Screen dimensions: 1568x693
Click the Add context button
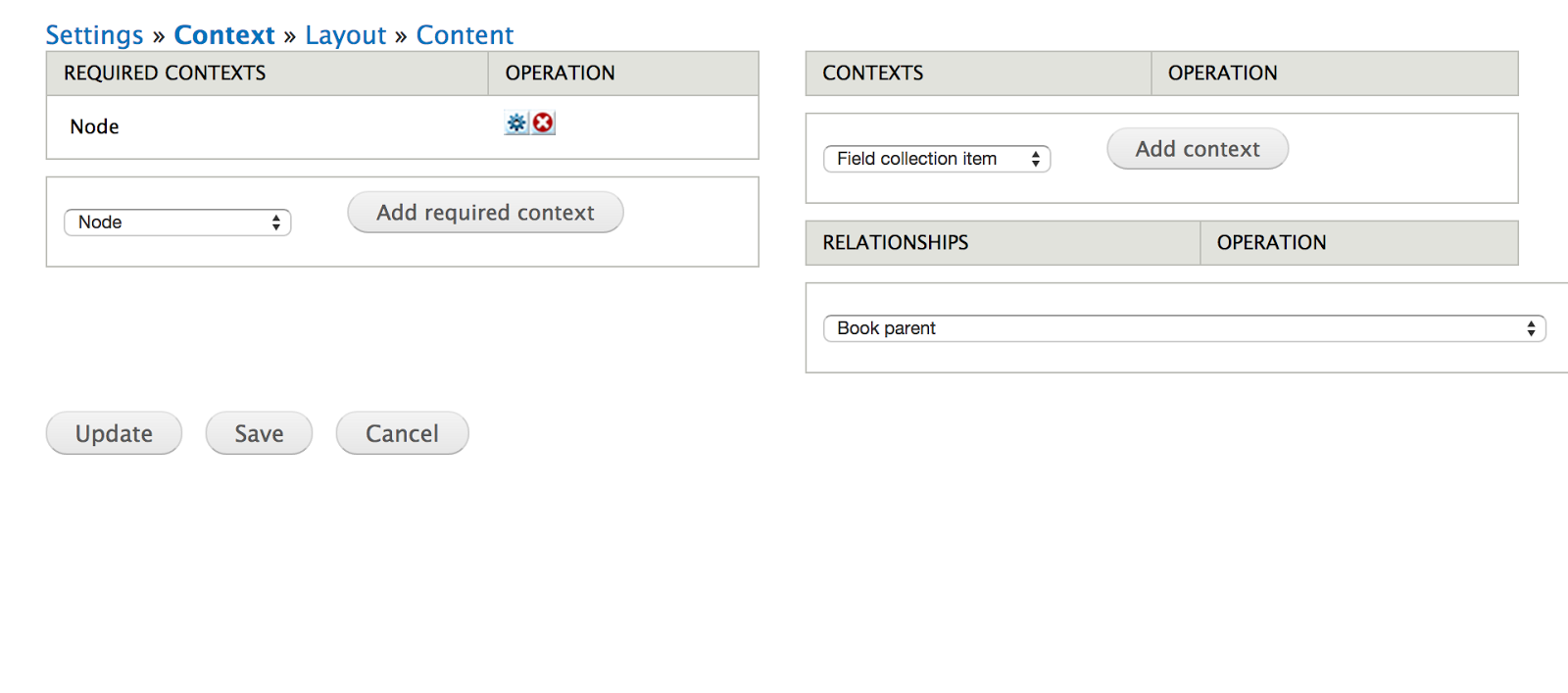[x=1198, y=149]
